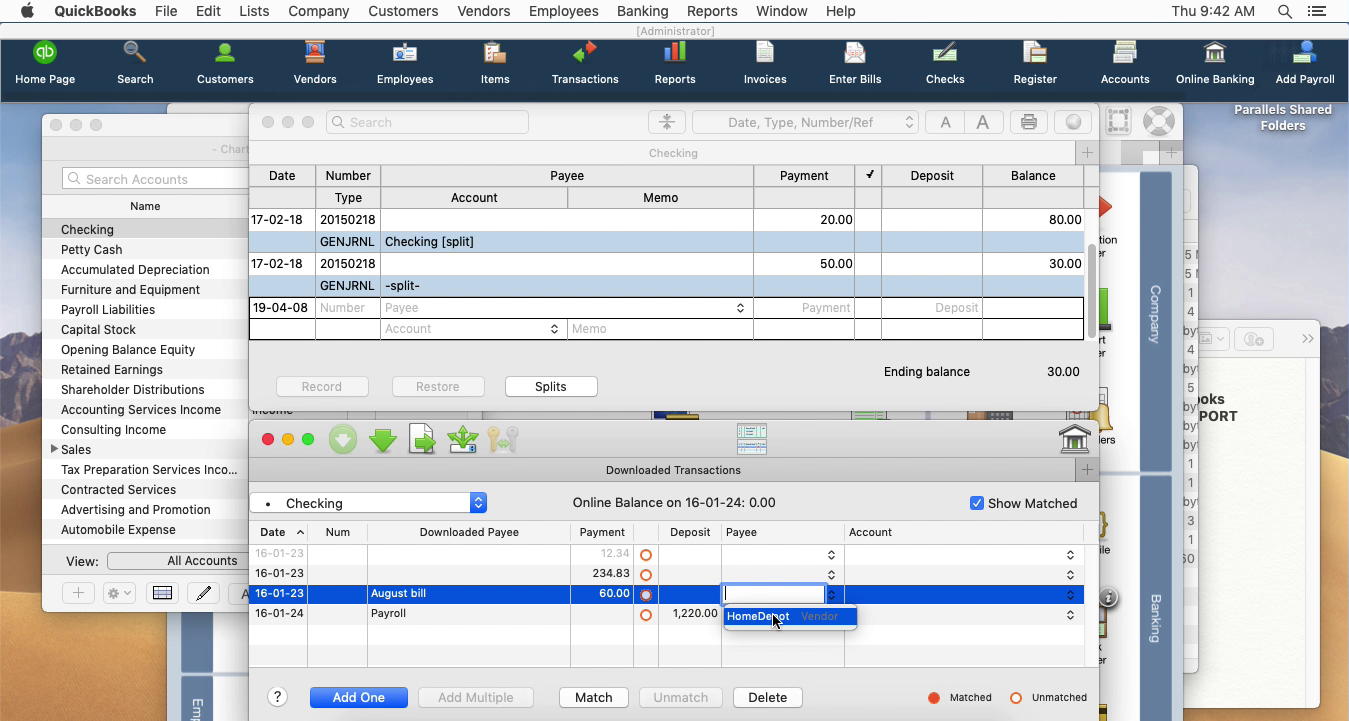Open Account stepper for 234.83 row
Viewport: 1349px width, 721px height.
tap(1071, 575)
